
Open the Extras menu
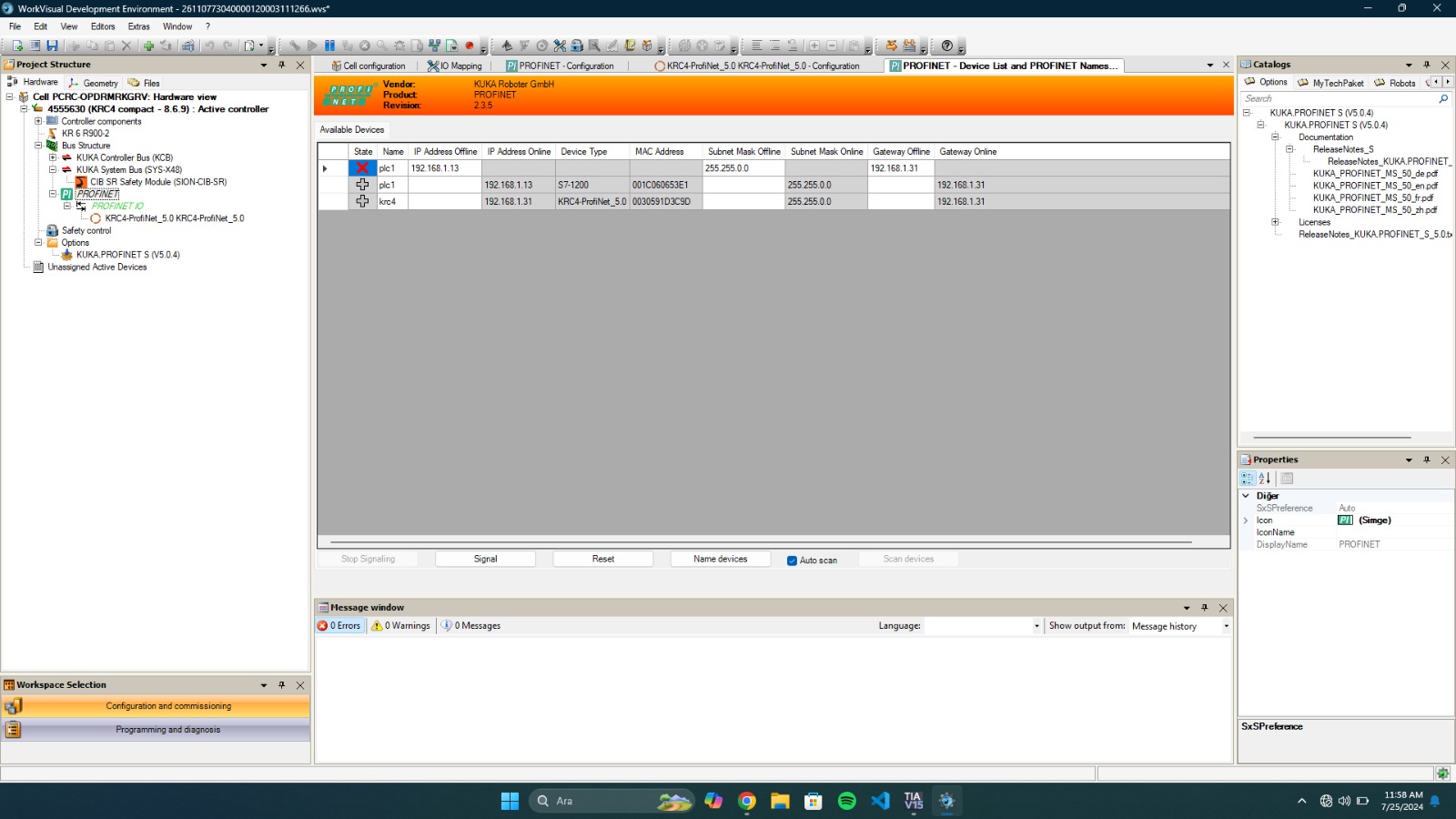(139, 26)
